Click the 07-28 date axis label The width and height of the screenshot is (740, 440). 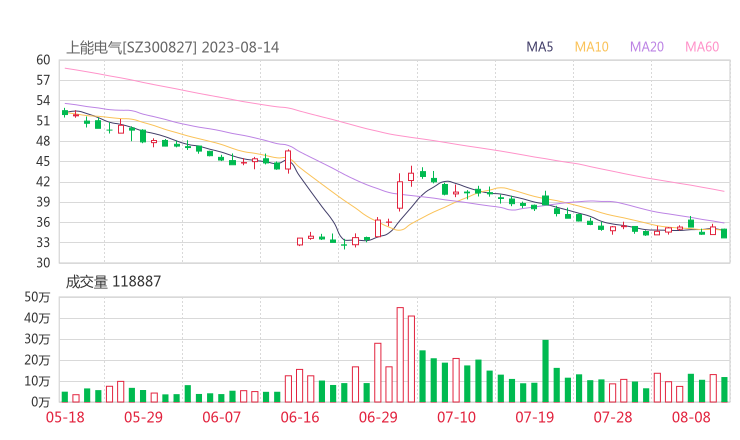tap(613, 417)
